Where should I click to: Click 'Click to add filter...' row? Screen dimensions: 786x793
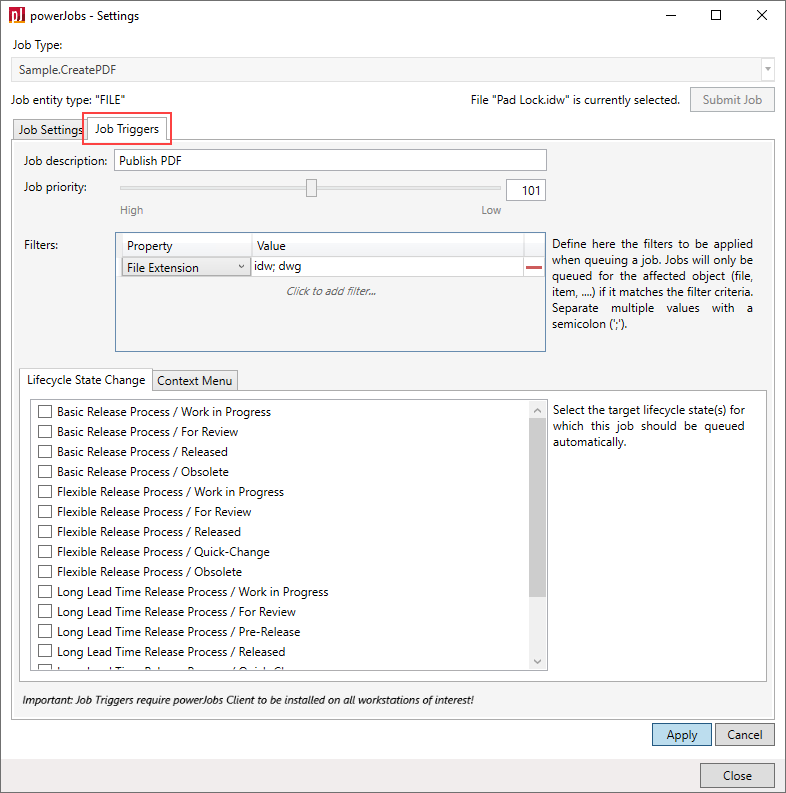pyautogui.click(x=331, y=291)
